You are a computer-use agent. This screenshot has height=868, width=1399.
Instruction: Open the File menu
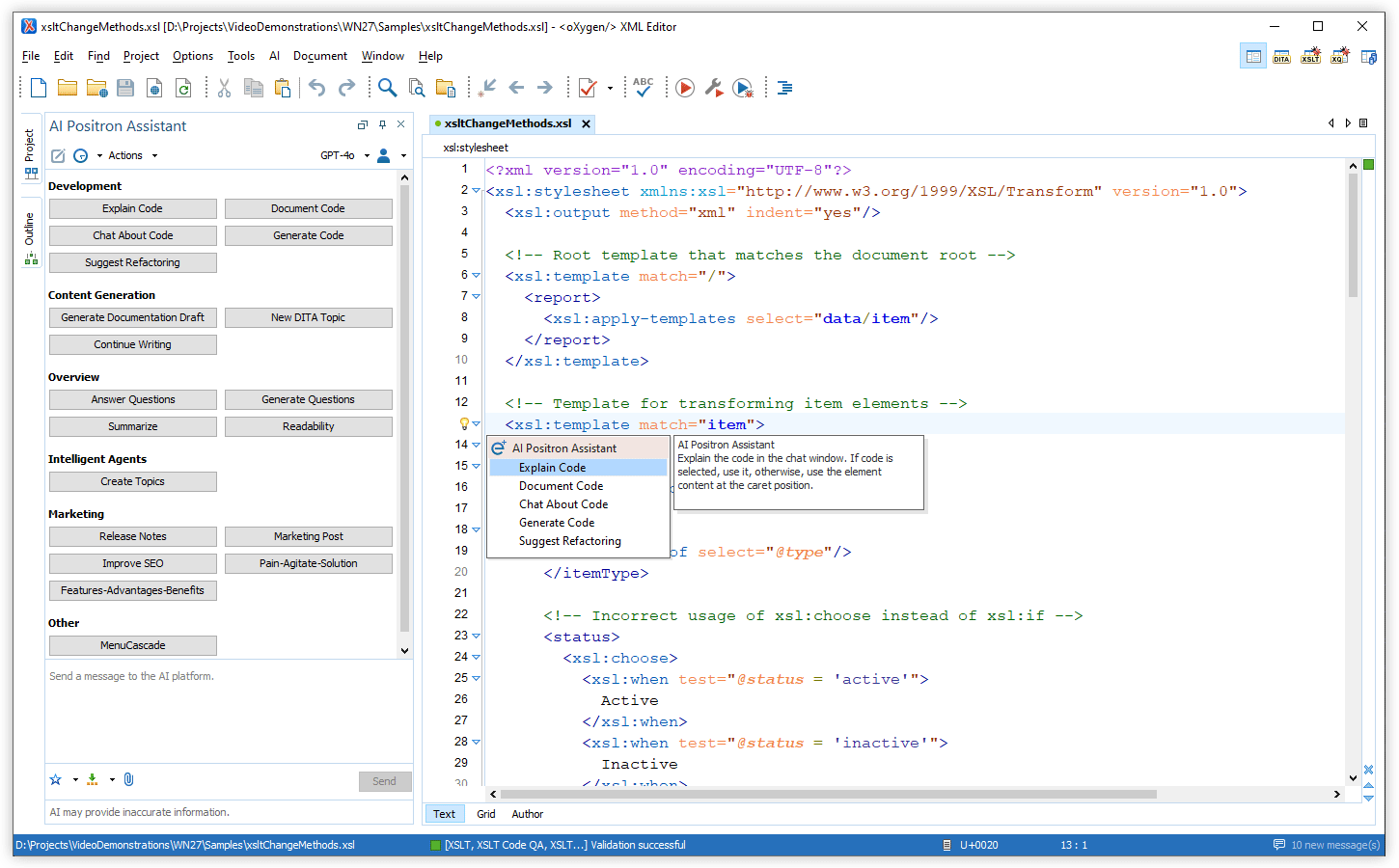31,56
